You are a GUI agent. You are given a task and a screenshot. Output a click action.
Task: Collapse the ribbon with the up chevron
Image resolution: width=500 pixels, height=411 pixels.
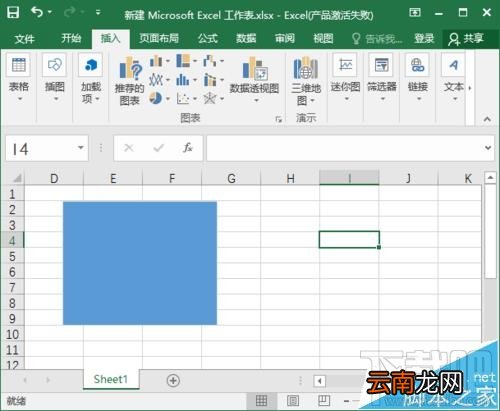pyautogui.click(x=487, y=119)
